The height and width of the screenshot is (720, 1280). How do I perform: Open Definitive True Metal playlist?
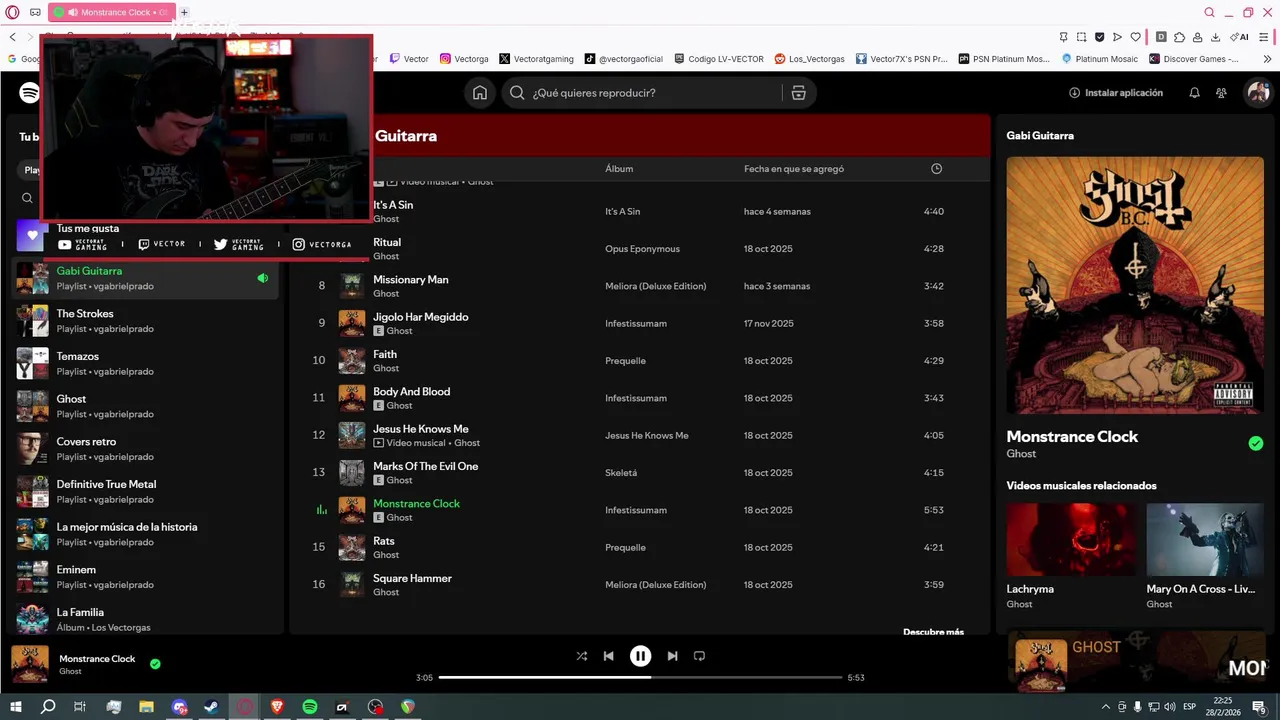pyautogui.click(x=145, y=492)
